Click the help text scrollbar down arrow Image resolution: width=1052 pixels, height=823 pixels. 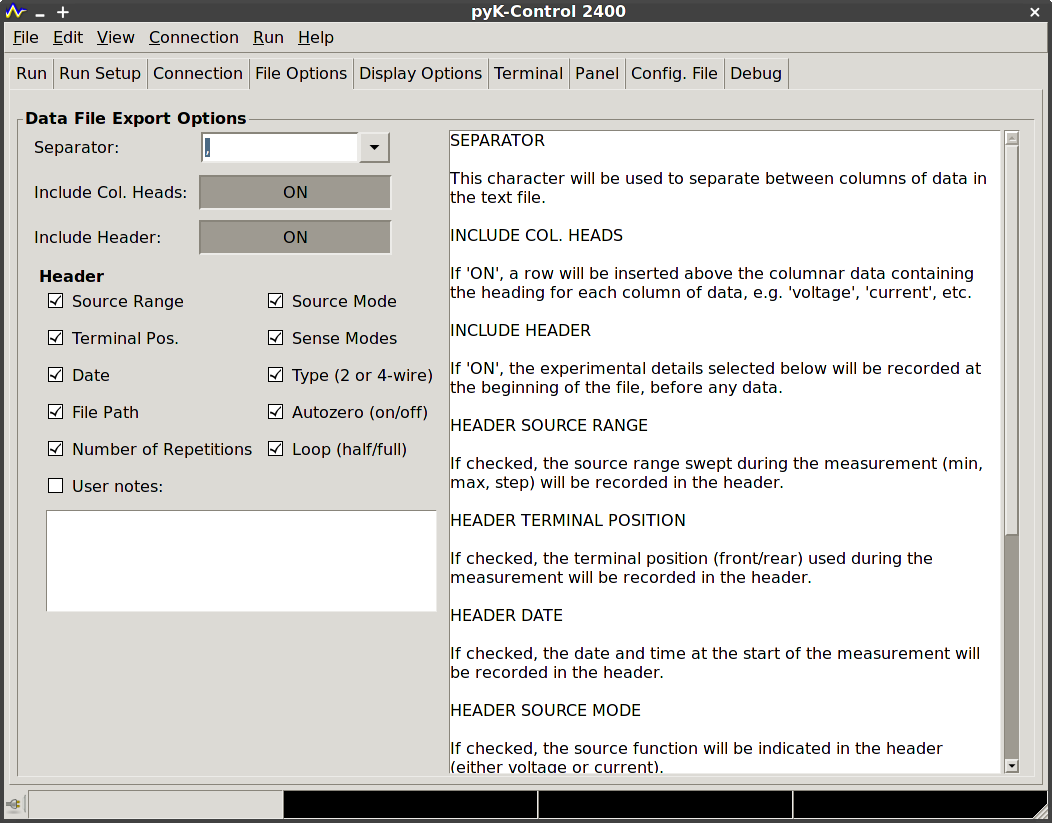point(1012,765)
